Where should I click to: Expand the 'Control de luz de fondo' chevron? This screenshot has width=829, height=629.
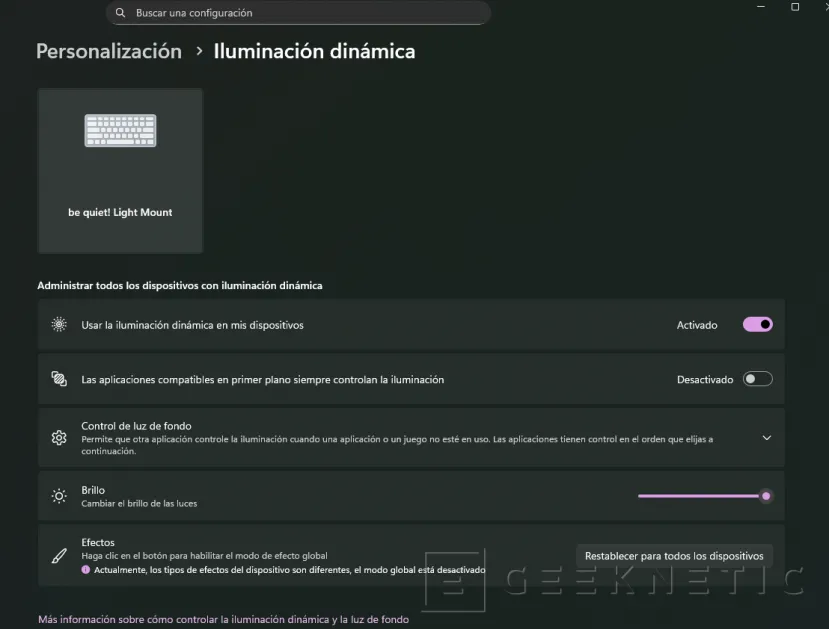(x=766, y=438)
